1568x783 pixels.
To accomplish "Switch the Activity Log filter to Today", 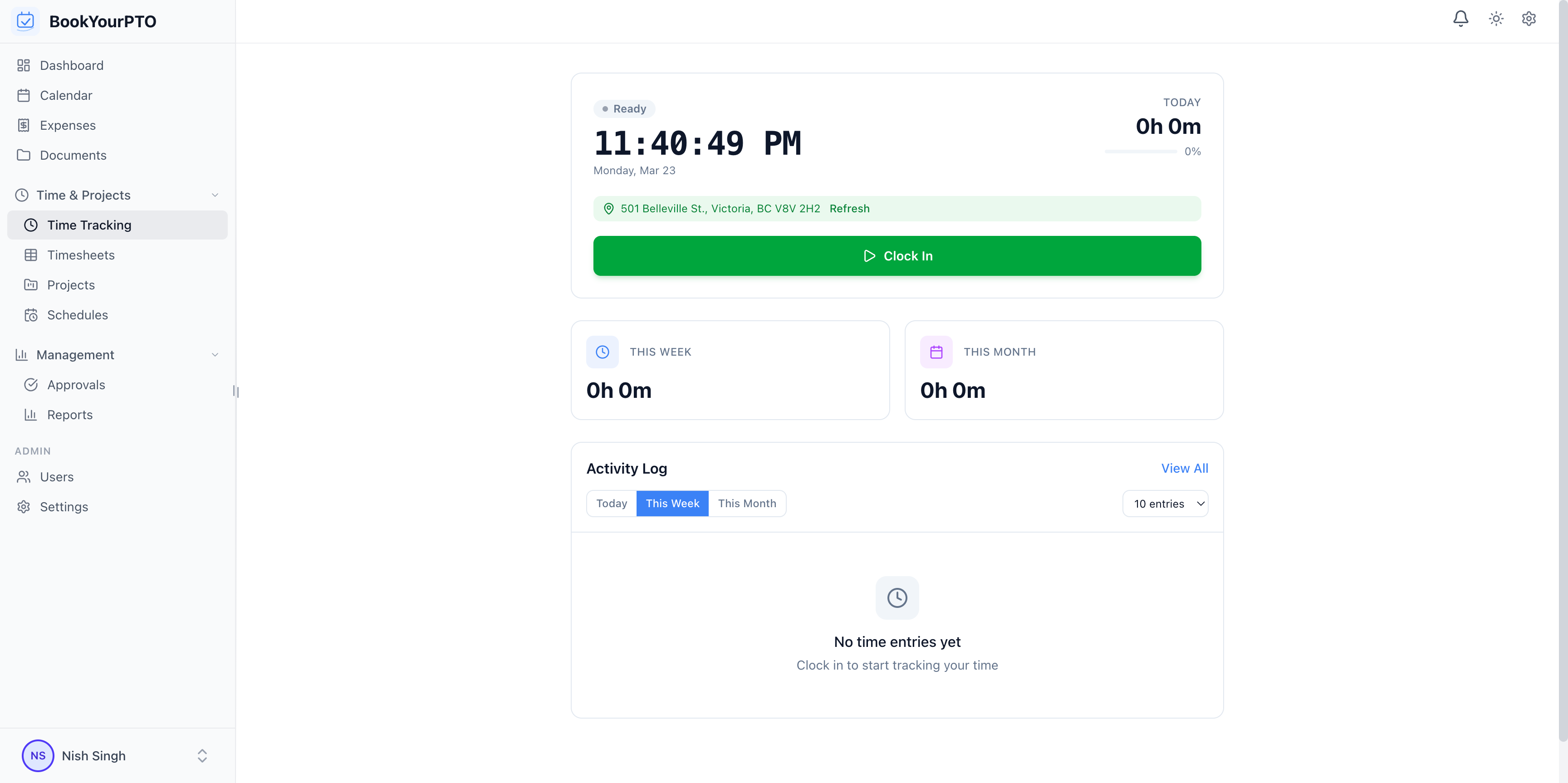I will 612,503.
